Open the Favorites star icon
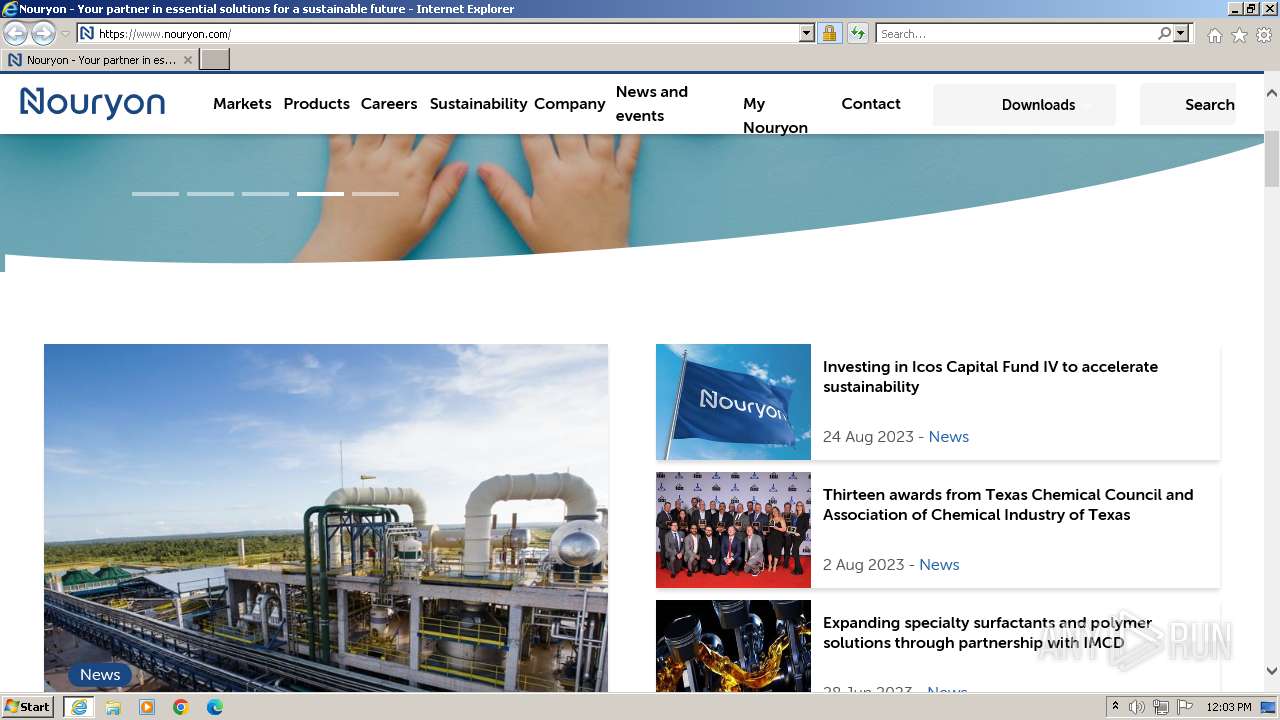This screenshot has height=720, width=1280. [x=1239, y=35]
